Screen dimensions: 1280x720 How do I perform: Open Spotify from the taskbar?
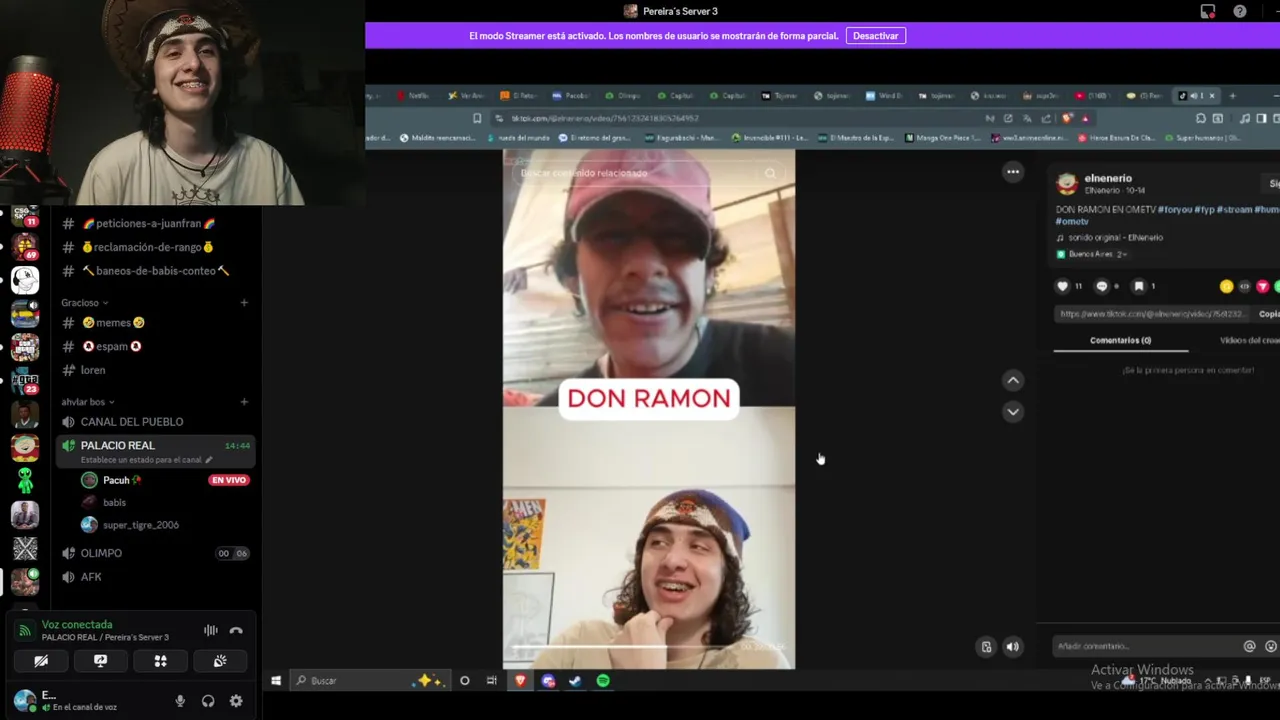(603, 681)
